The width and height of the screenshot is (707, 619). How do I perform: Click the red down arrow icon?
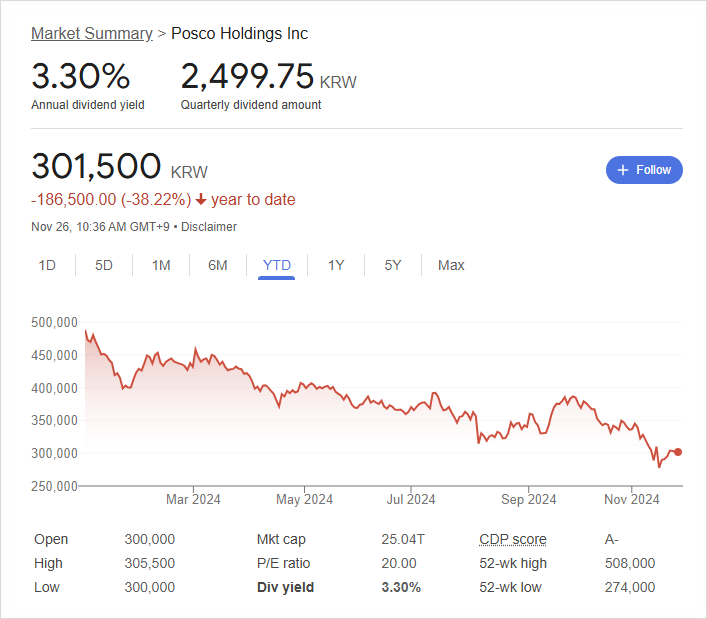(201, 199)
